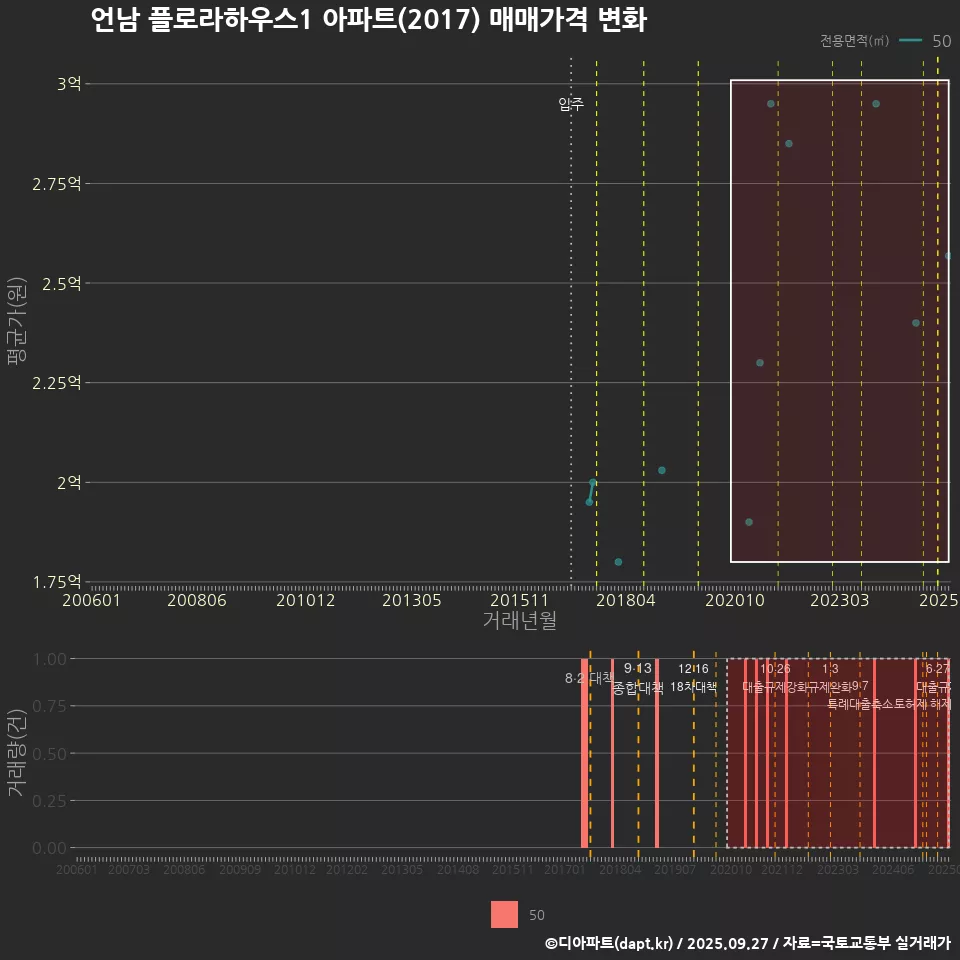Click the data point at 2.85억
Image resolution: width=960 pixels, height=960 pixels.
(x=789, y=144)
